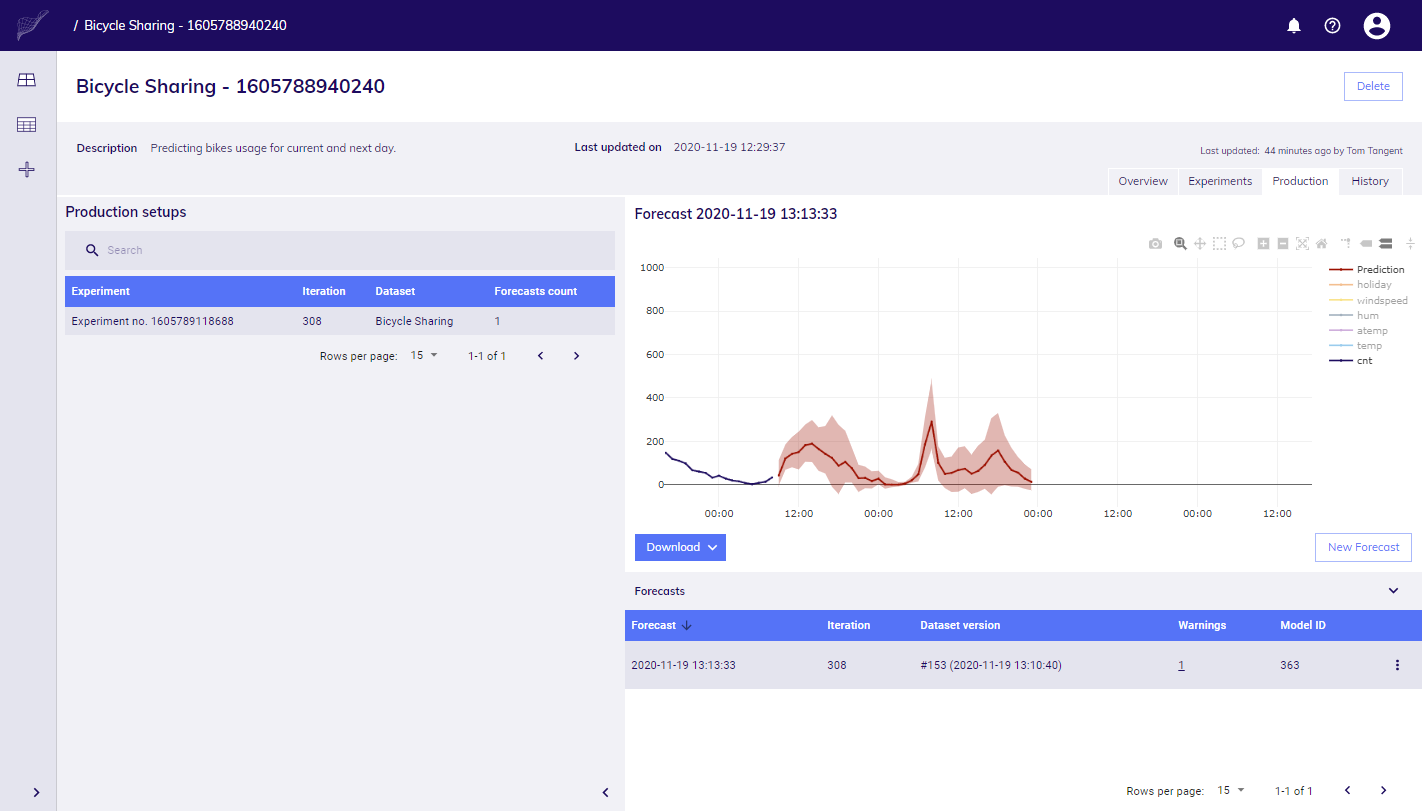
Task: Toggle cnt series in chart legend
Action: point(1351,360)
